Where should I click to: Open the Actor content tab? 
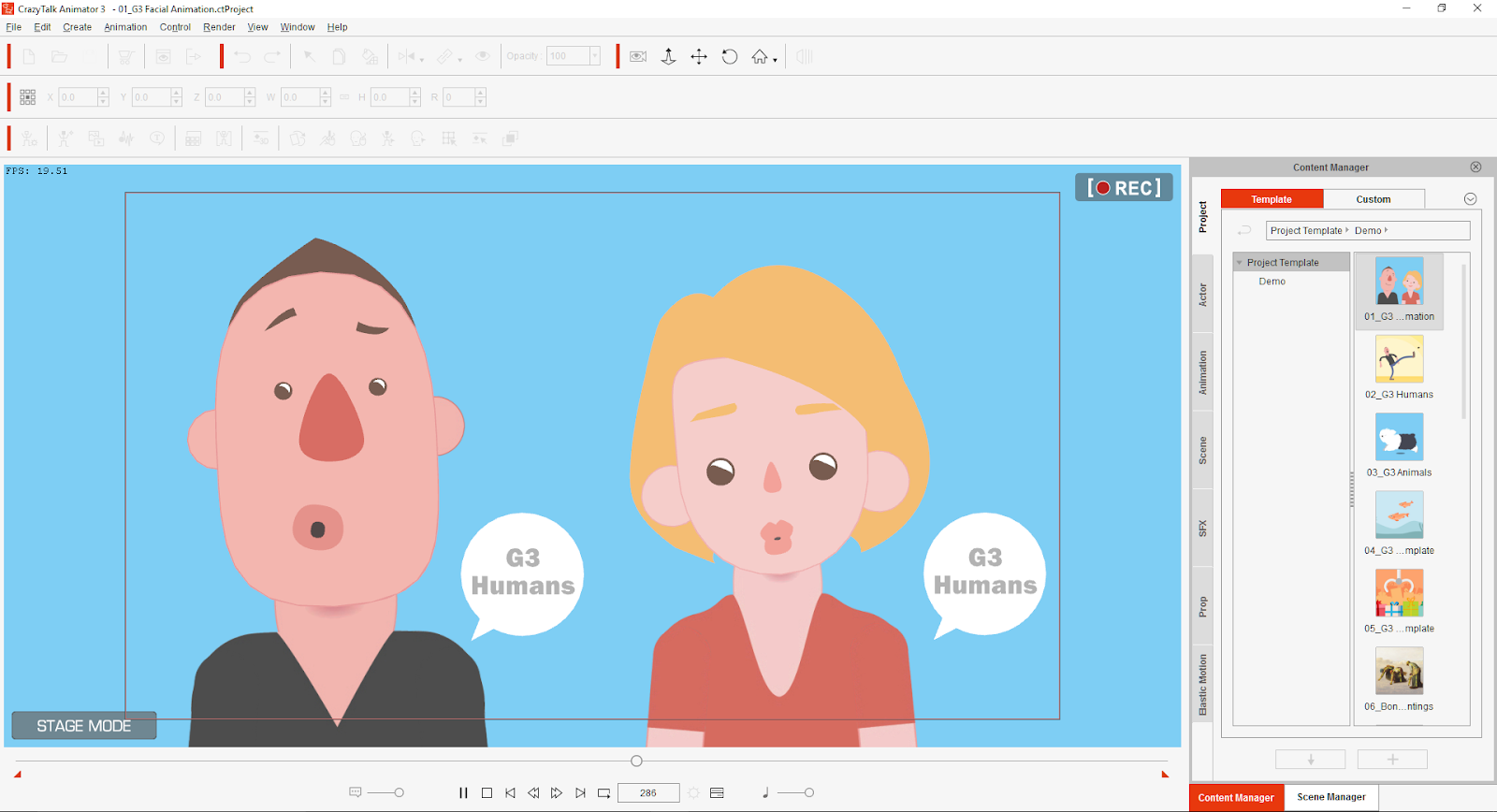pos(1203,295)
